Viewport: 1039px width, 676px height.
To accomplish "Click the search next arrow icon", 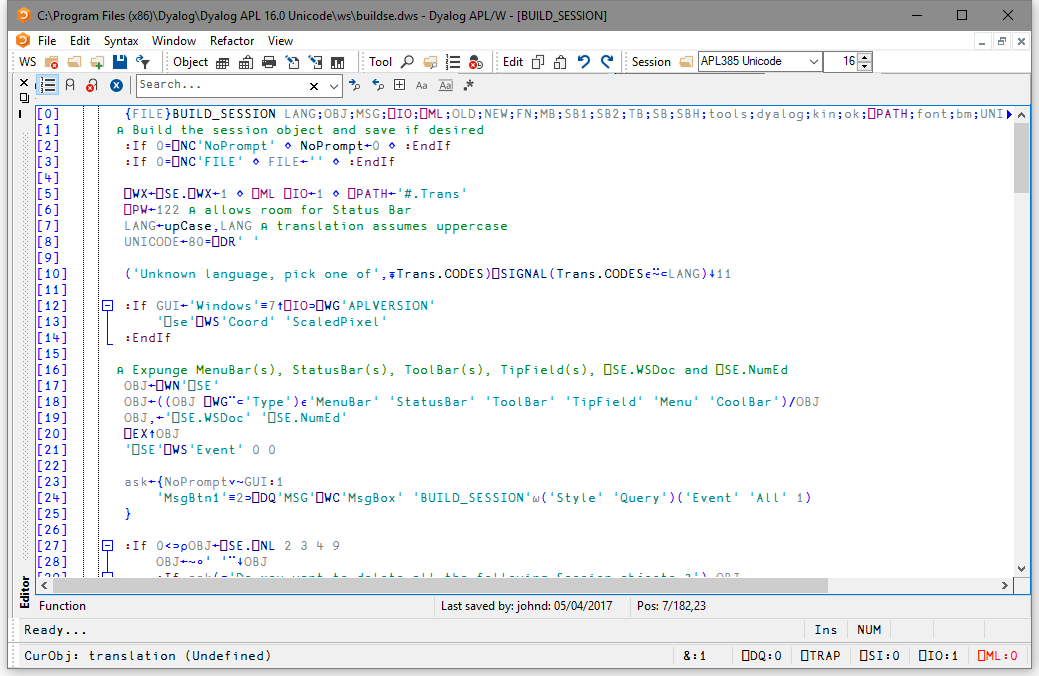I will point(357,86).
